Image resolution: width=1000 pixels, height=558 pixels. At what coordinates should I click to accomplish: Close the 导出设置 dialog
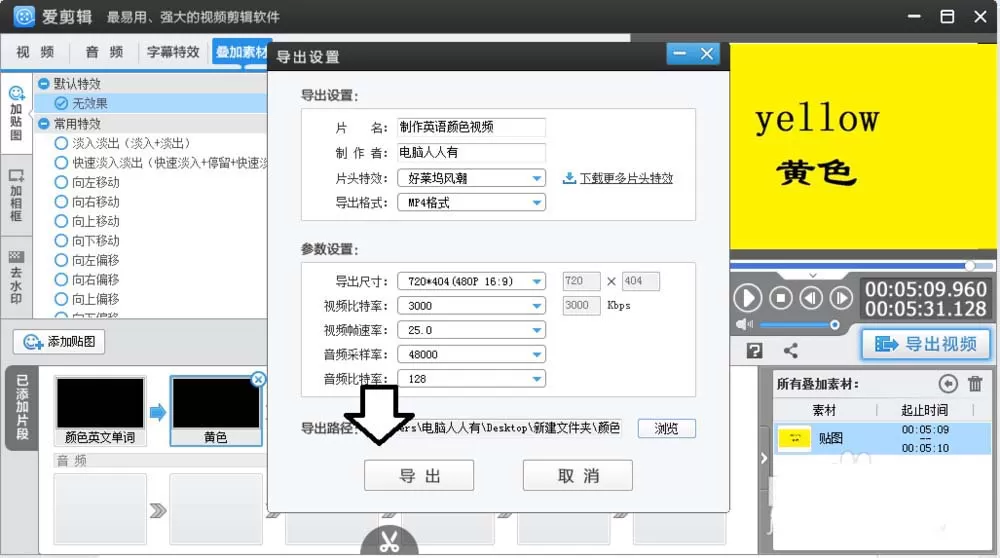pyautogui.click(x=707, y=54)
